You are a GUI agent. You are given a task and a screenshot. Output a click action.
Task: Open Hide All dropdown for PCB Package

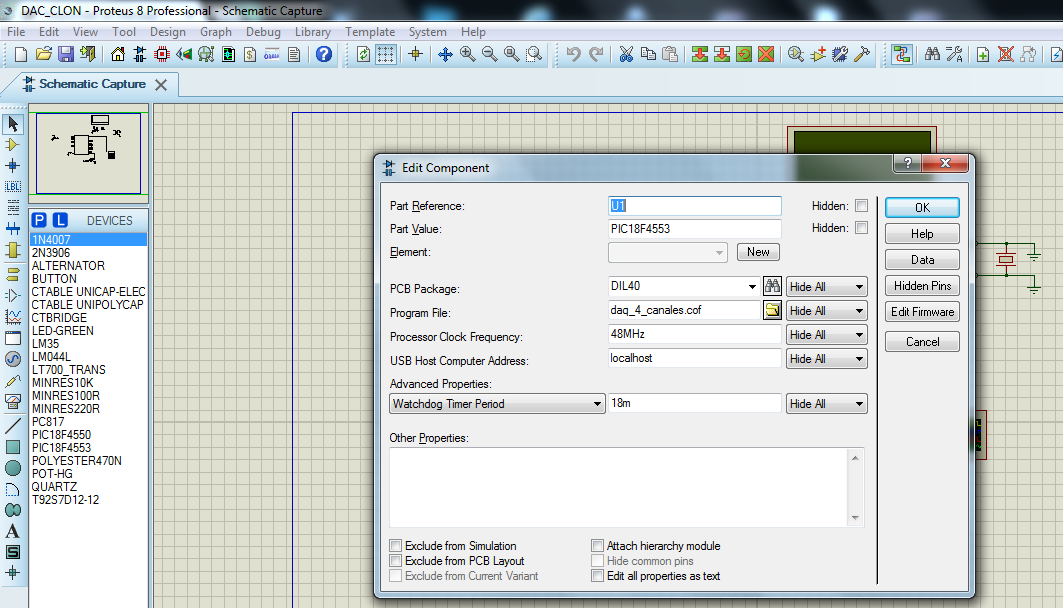(826, 287)
